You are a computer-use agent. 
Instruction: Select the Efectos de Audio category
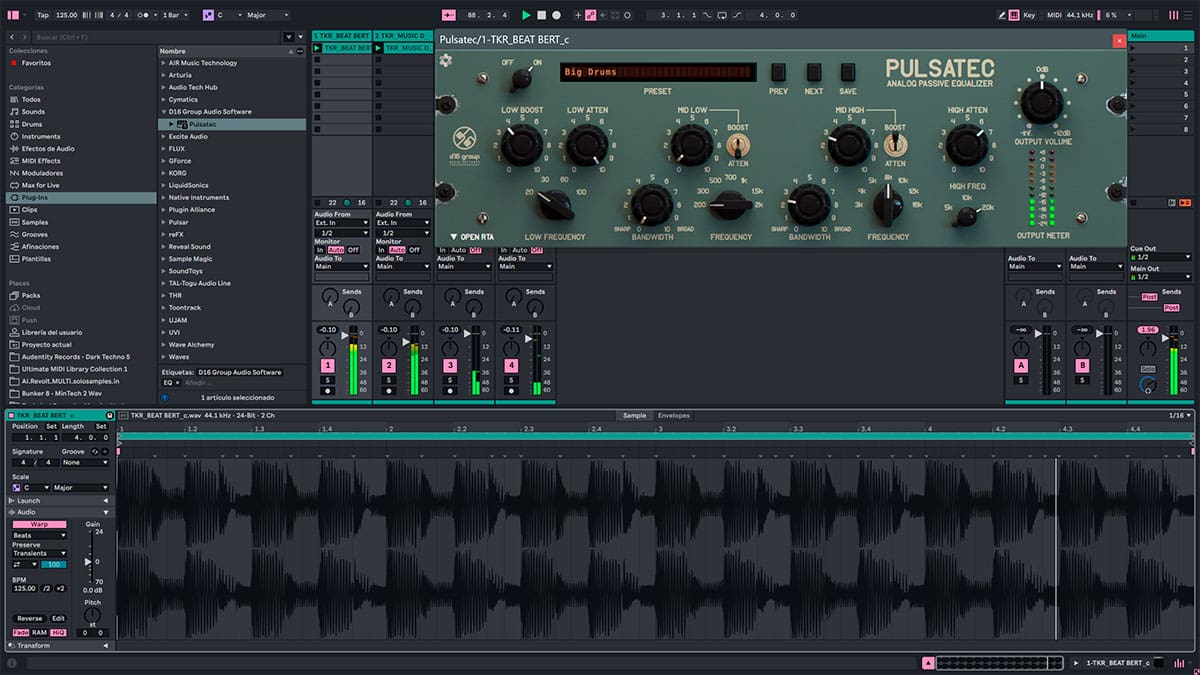(x=48, y=149)
